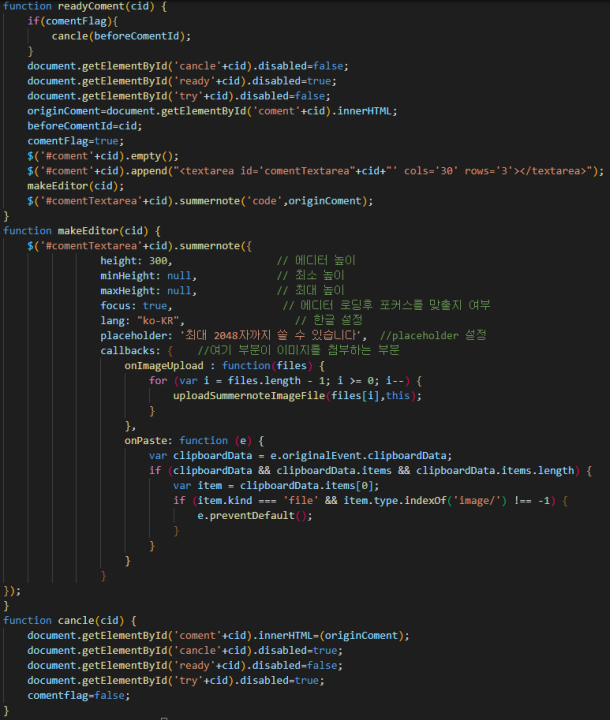Click the var item = clipboardData.items[0] line
The image size is (610, 720).
(x=276, y=486)
